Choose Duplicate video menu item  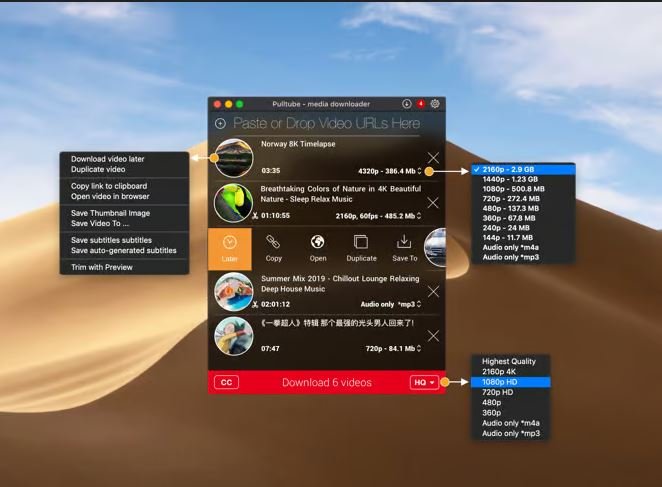coord(124,169)
